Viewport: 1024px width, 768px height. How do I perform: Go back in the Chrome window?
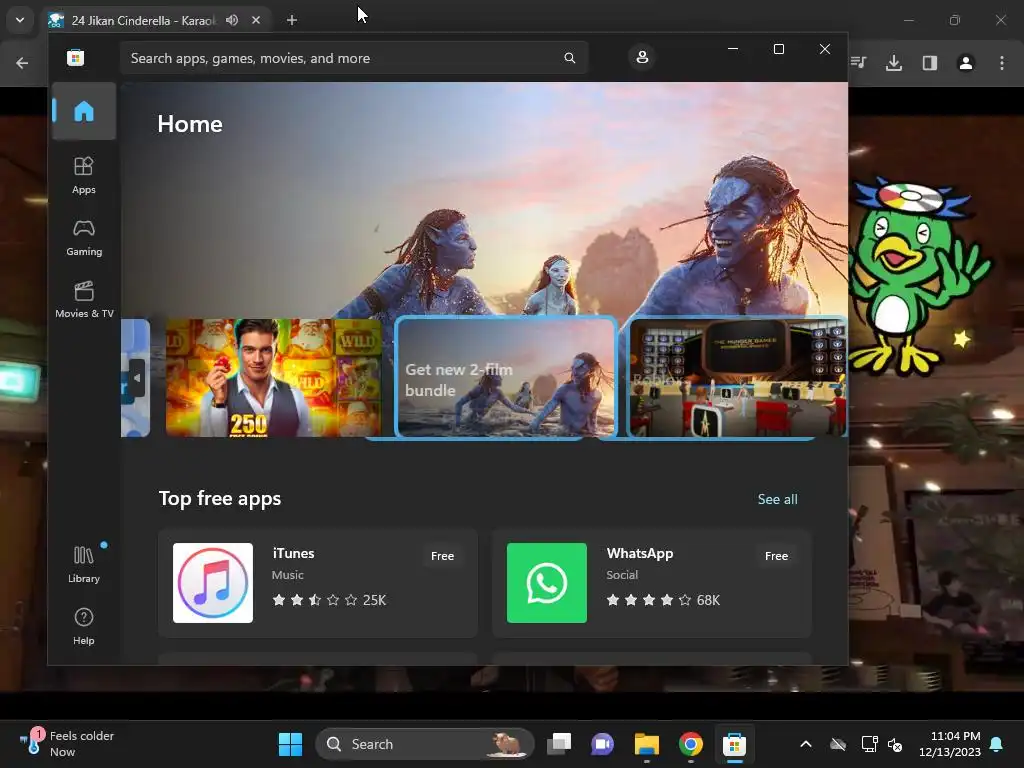pyautogui.click(x=22, y=63)
